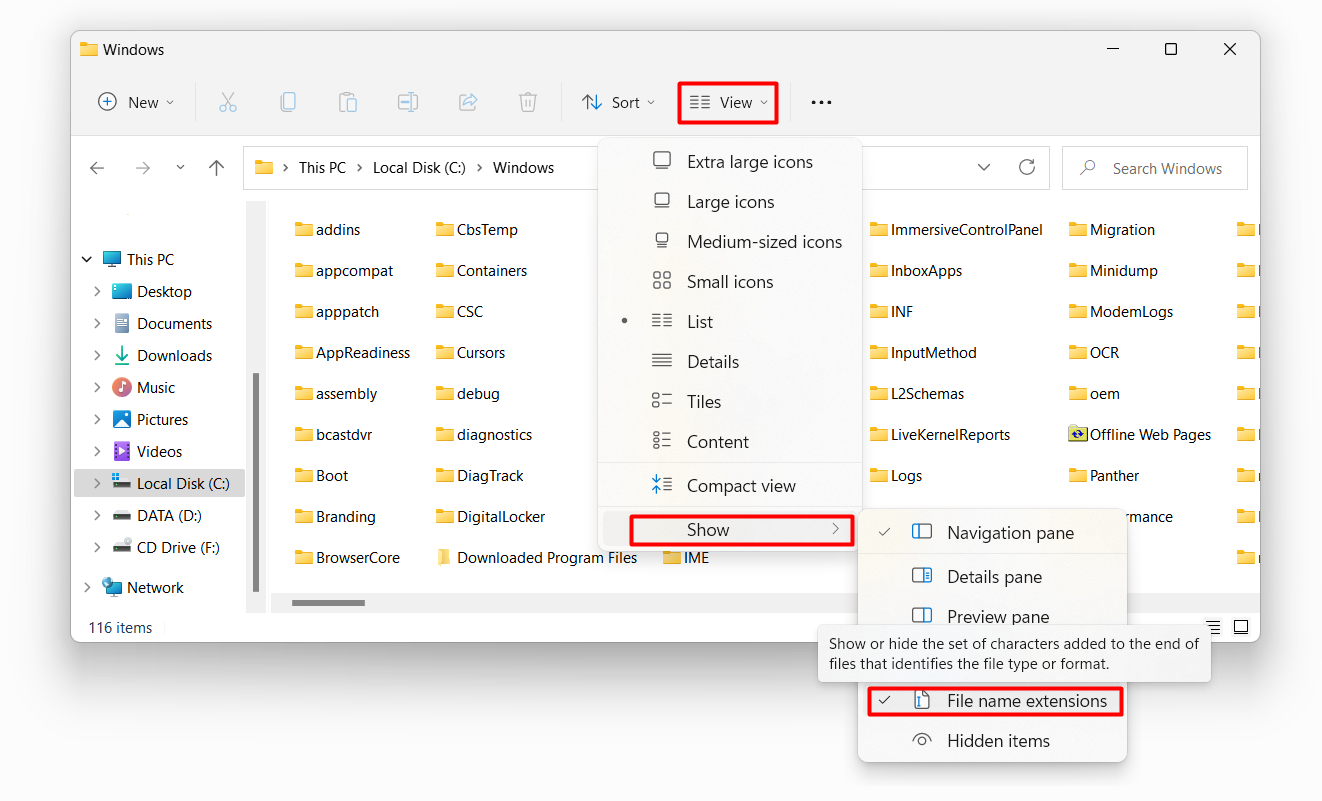Select Details view layout
Screen dimensions: 1322x801
[730, 362]
